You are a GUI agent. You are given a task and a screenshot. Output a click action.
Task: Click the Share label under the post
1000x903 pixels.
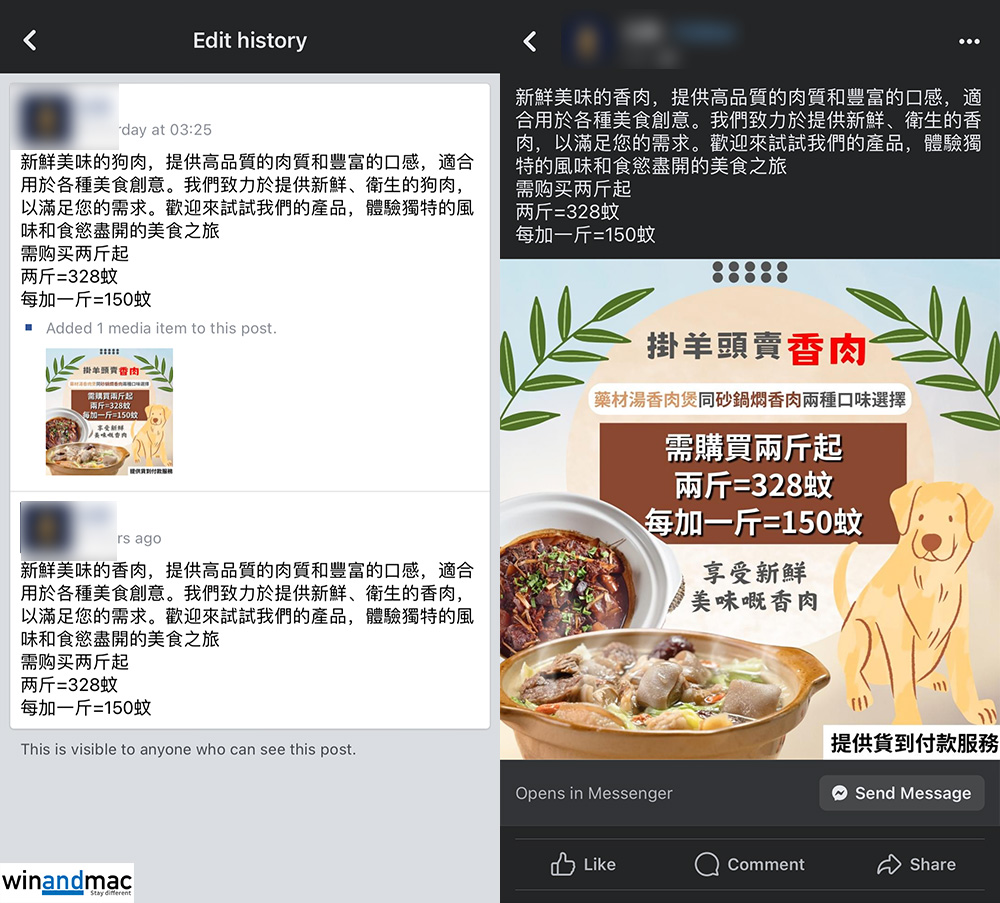(932, 864)
